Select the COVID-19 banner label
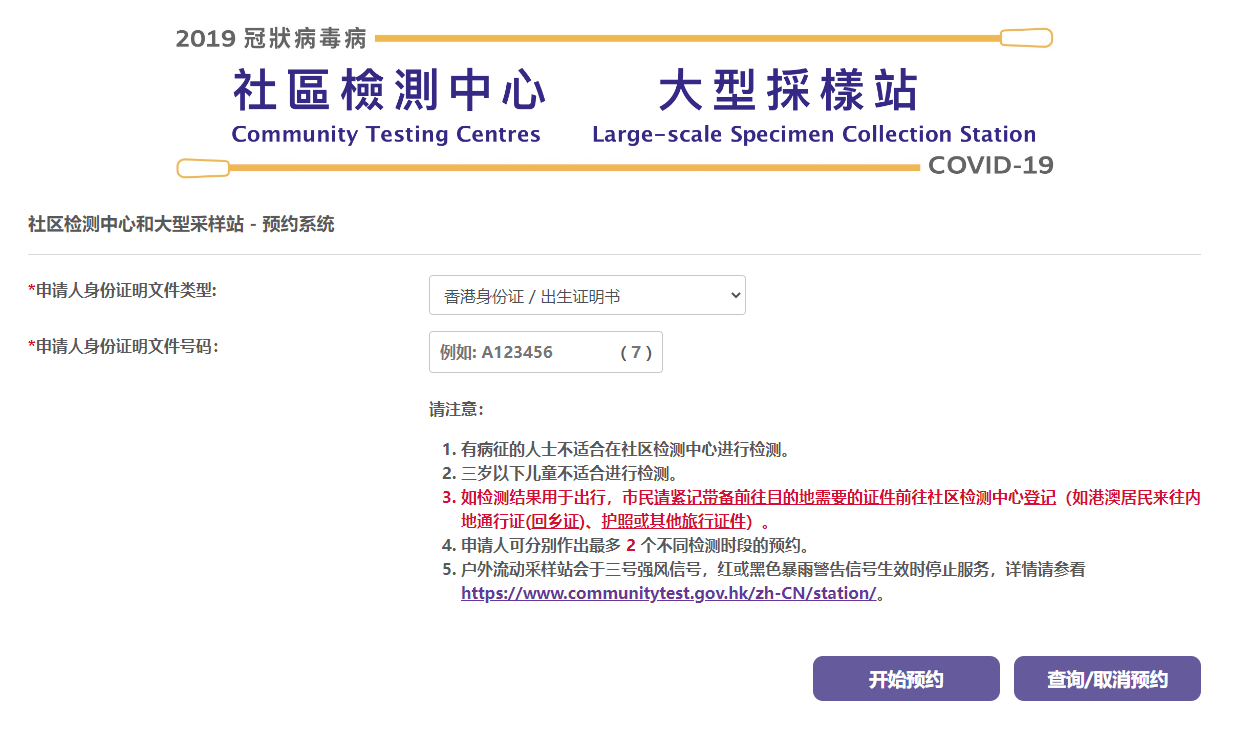Viewport: 1235px width, 743px height. (990, 165)
